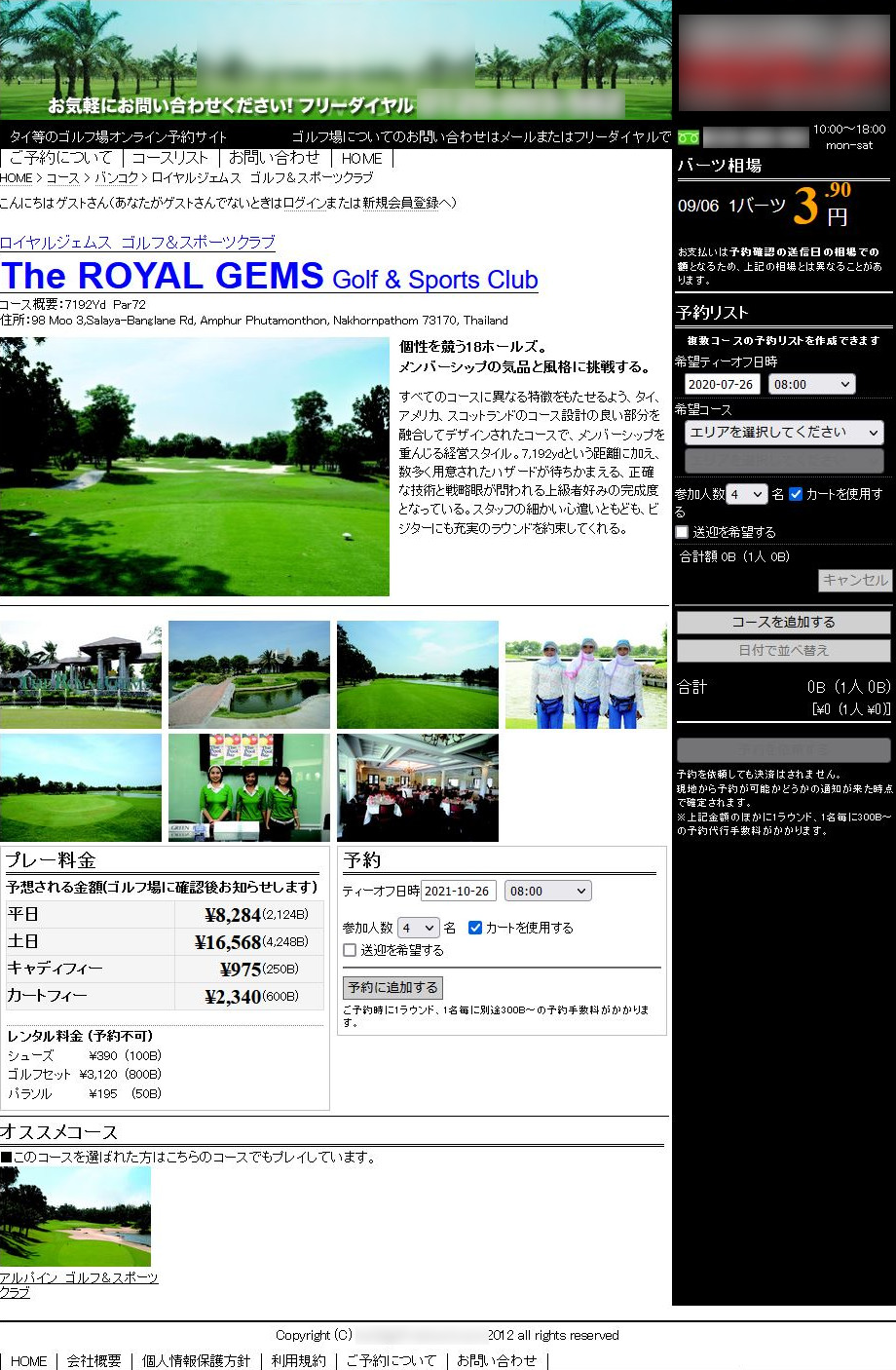
Task: Edit sidebar tee-off date 2020-07-26
Action: coord(722,384)
